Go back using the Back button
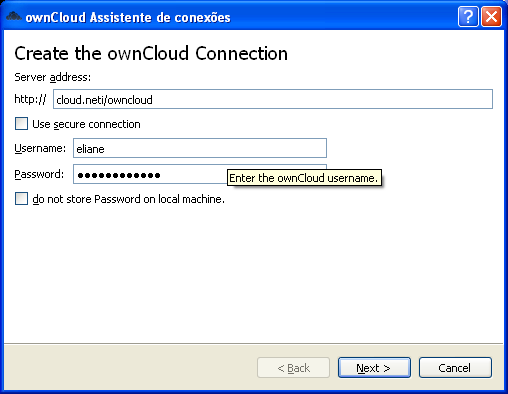This screenshot has height=394, width=508. pyautogui.click(x=293, y=368)
